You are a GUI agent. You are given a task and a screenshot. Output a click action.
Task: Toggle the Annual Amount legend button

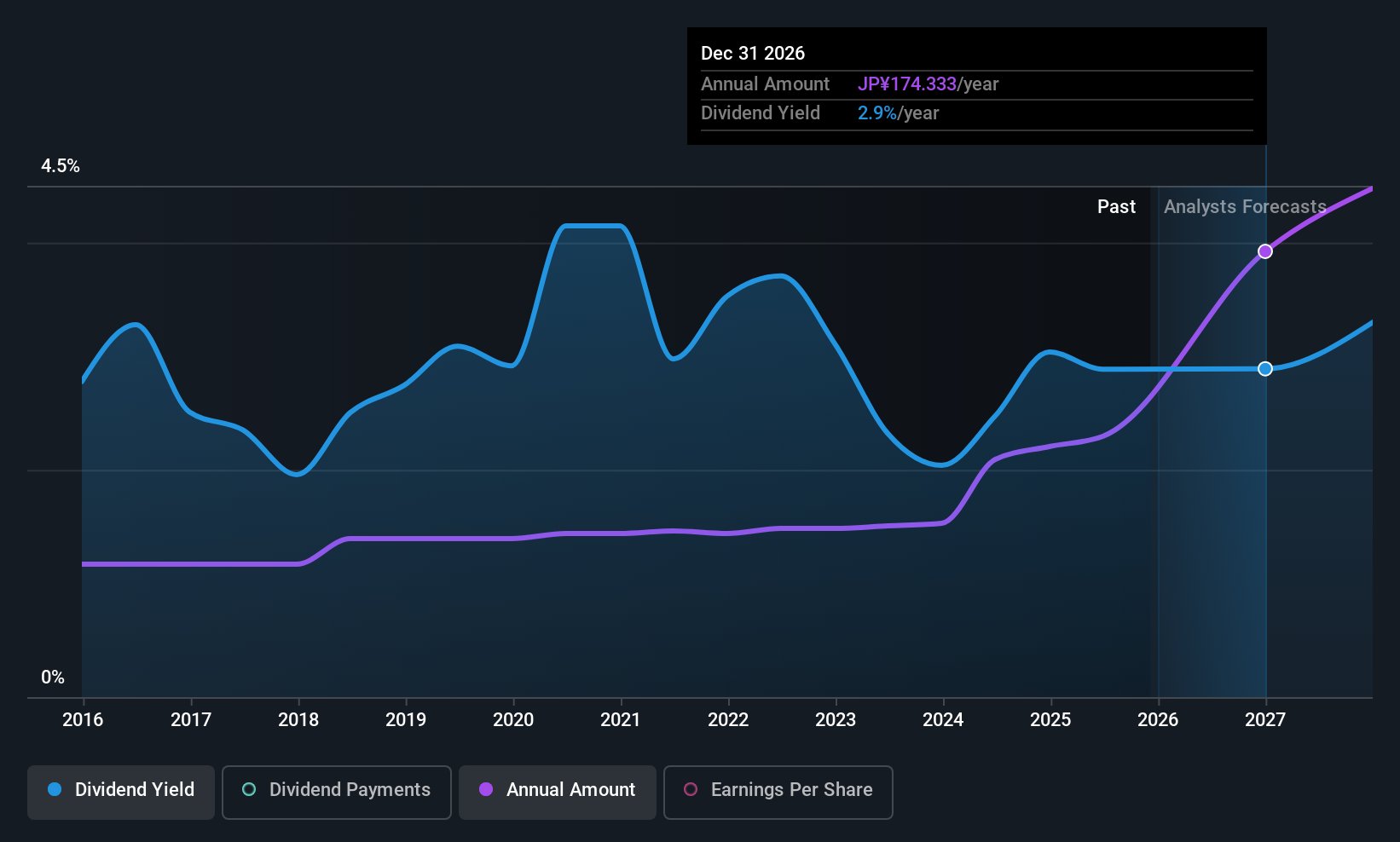click(x=557, y=792)
